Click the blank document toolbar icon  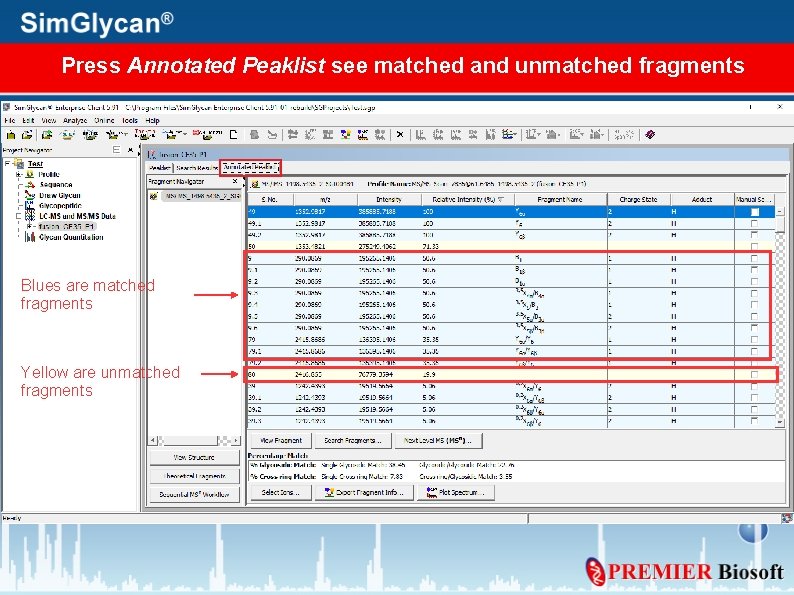click(x=233, y=135)
